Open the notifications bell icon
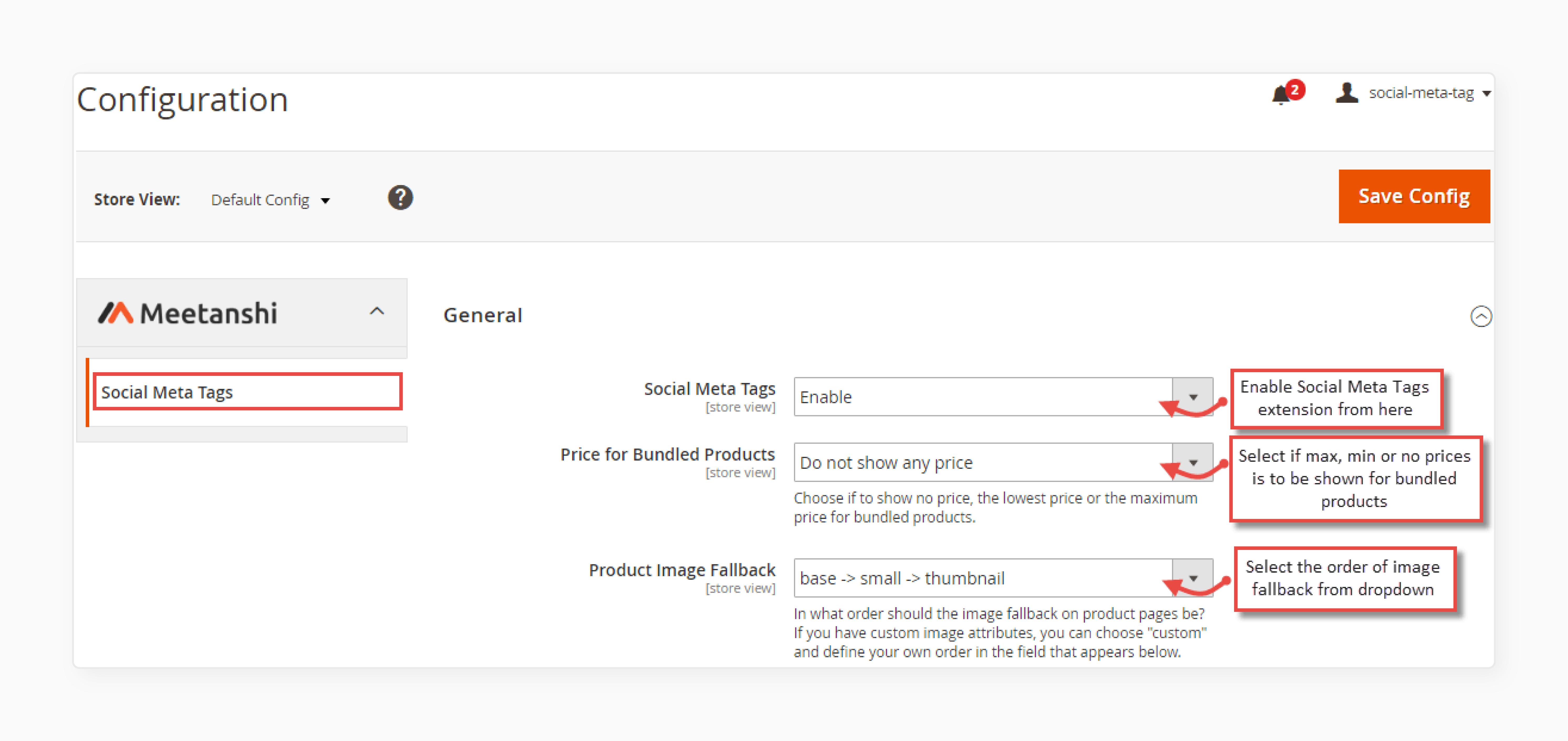The height and width of the screenshot is (741, 1568). pyautogui.click(x=1281, y=96)
